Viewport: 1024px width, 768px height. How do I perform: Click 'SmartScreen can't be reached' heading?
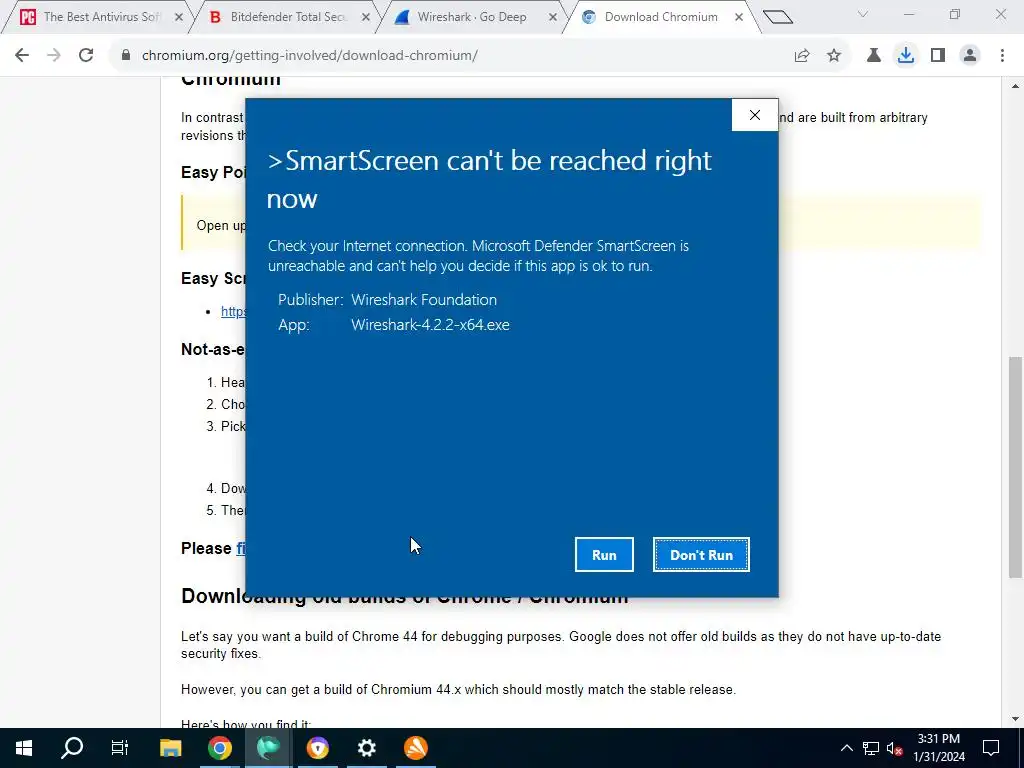(x=489, y=180)
